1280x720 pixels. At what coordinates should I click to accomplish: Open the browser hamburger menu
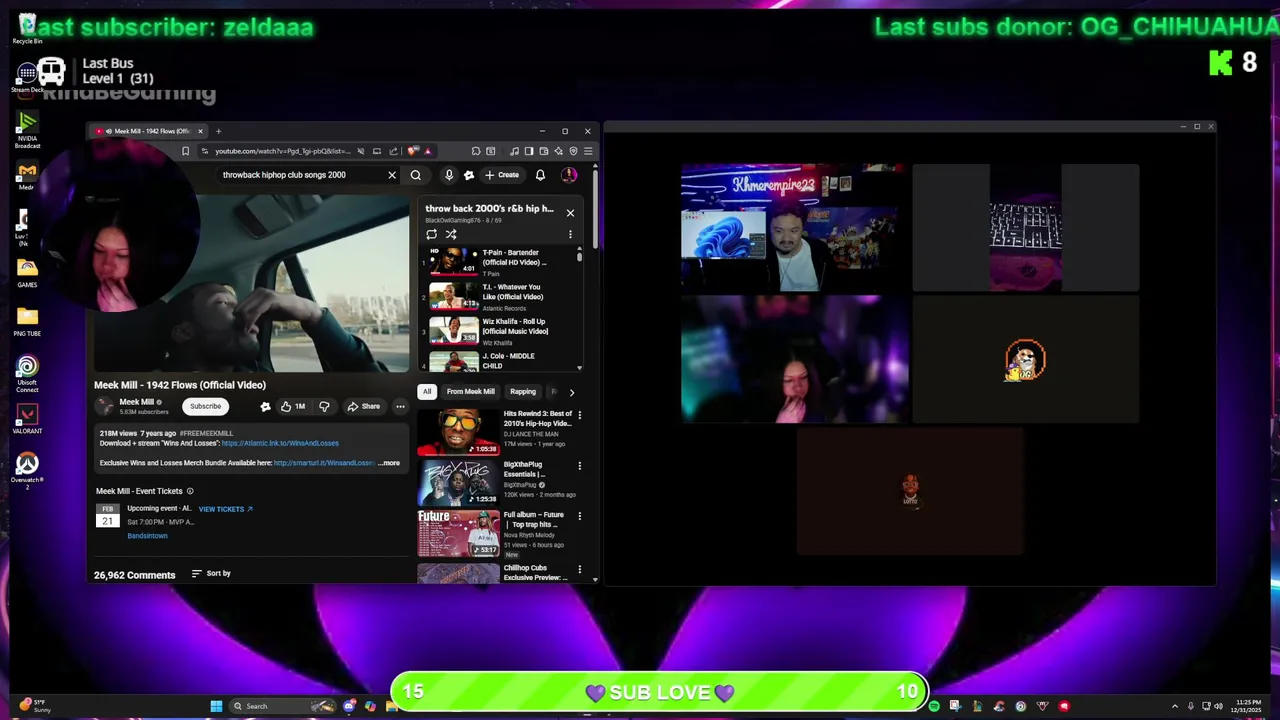pyautogui.click(x=588, y=151)
